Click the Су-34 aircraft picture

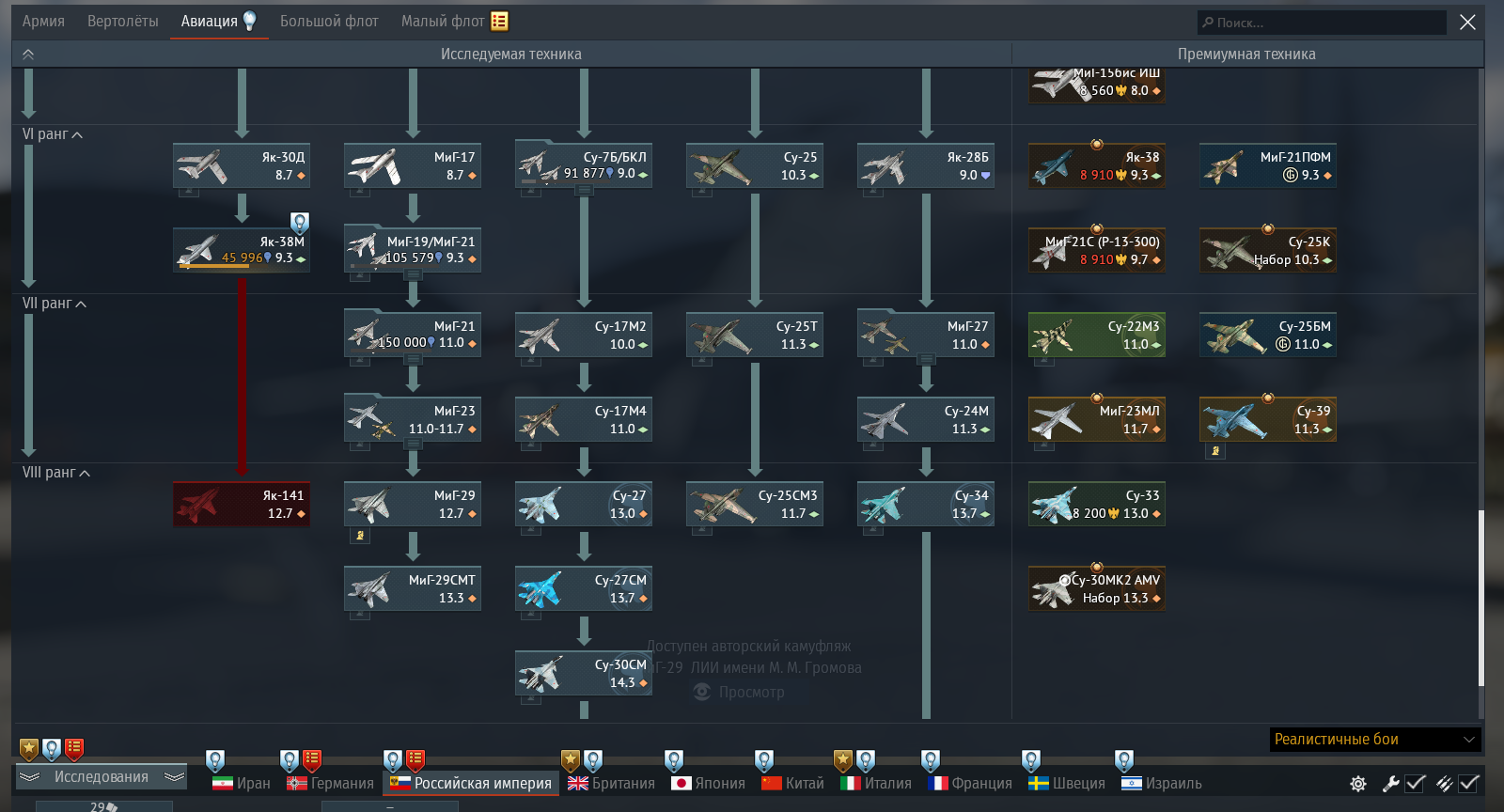coord(884,505)
